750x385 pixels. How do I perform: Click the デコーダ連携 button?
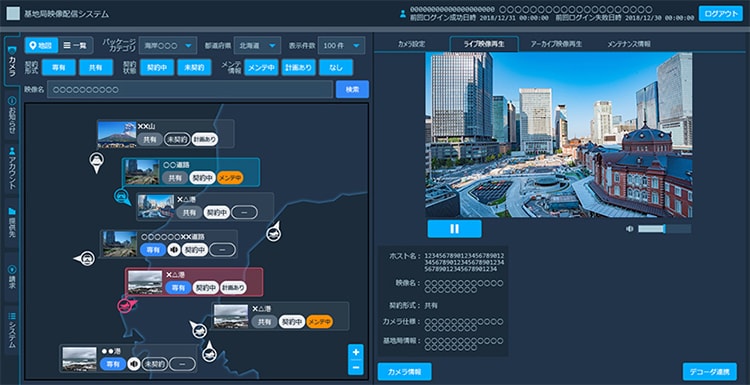(x=710, y=371)
